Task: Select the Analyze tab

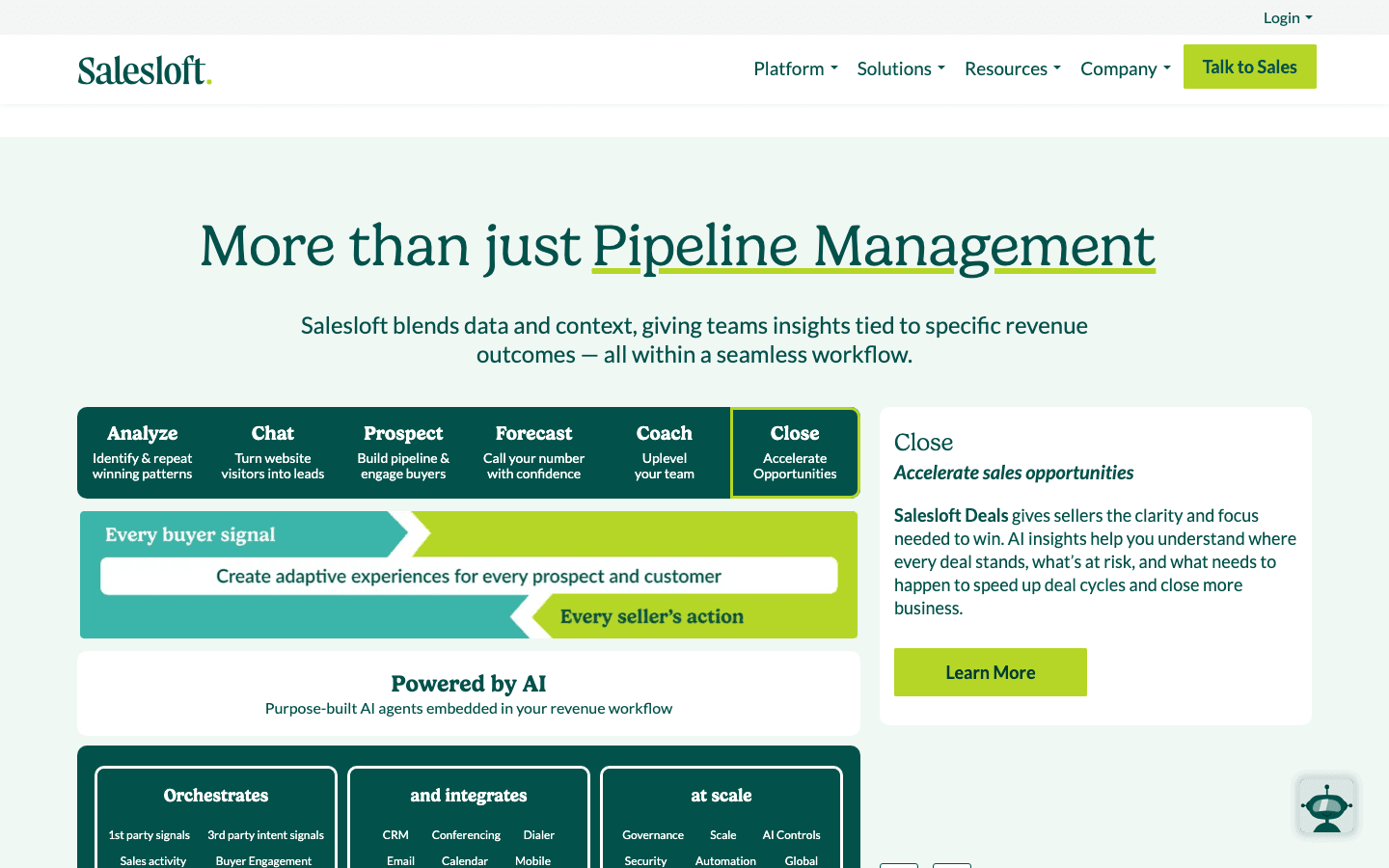Action: (143, 452)
